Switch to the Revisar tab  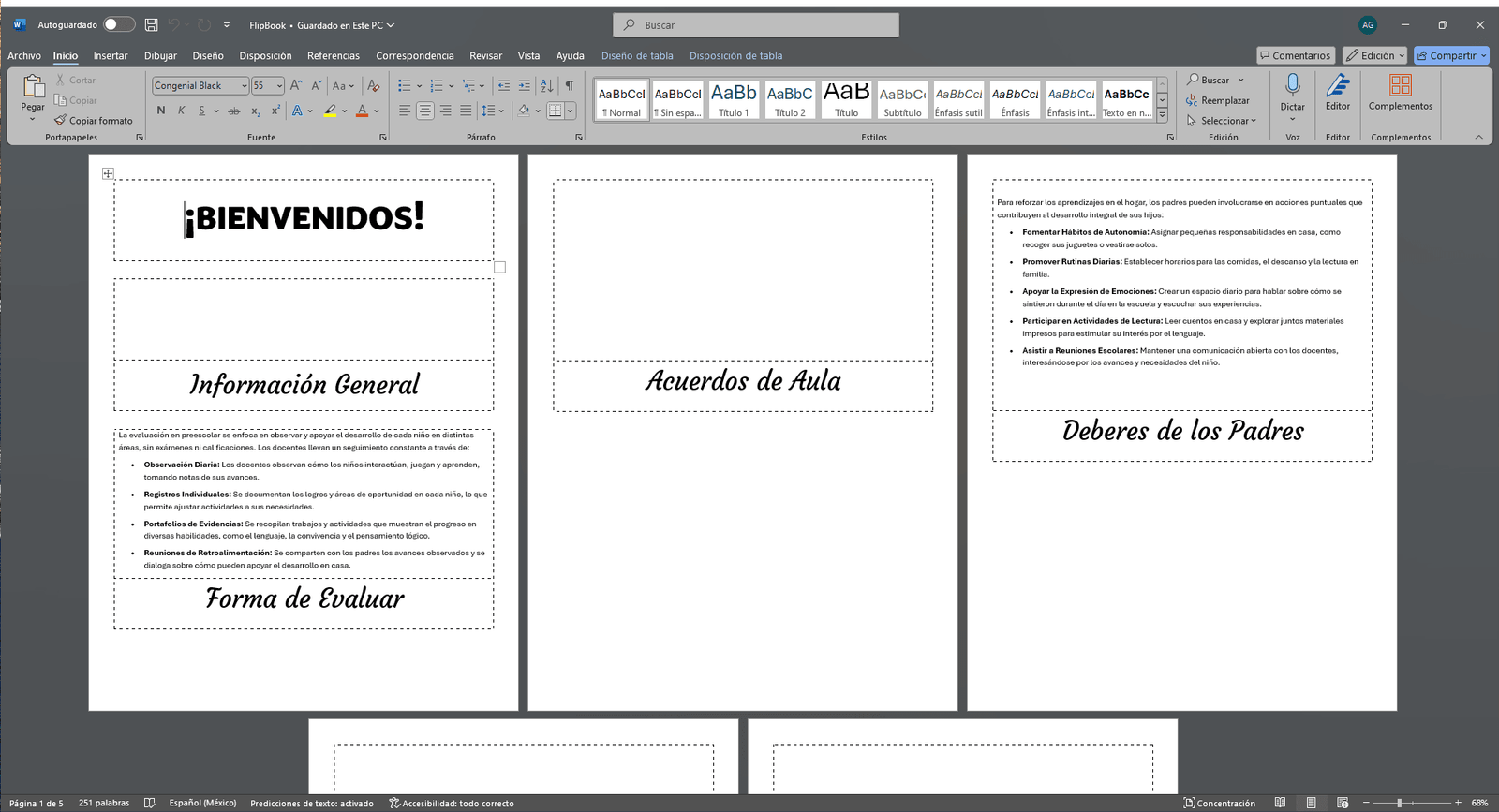pos(485,55)
